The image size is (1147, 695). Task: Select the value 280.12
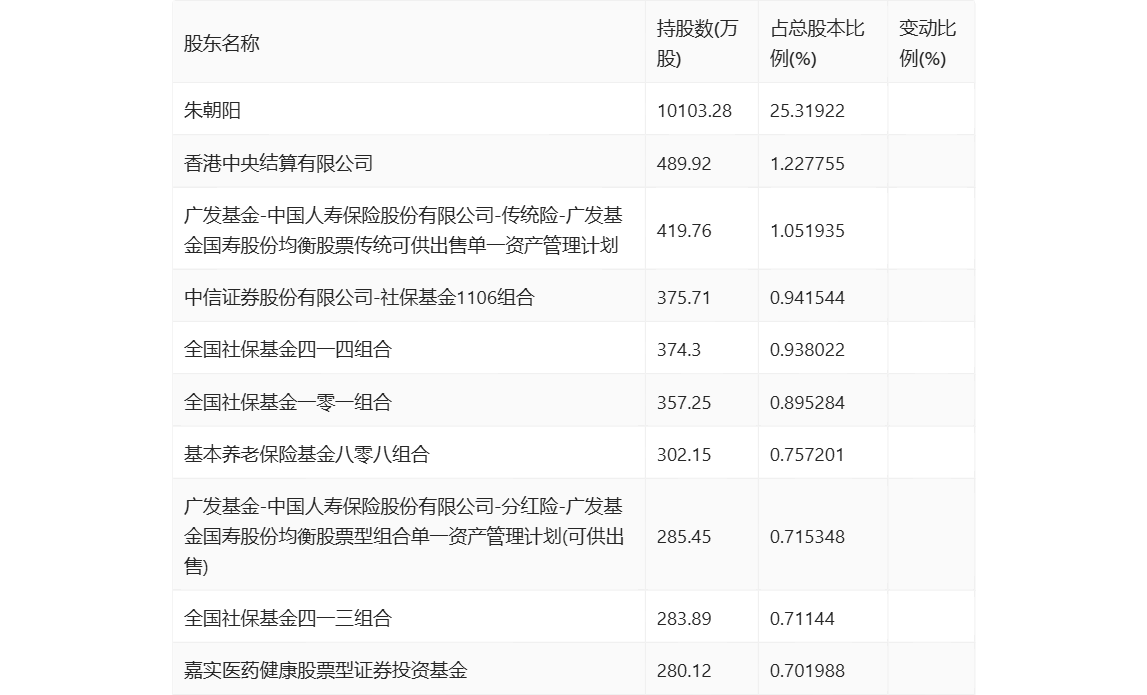683,670
